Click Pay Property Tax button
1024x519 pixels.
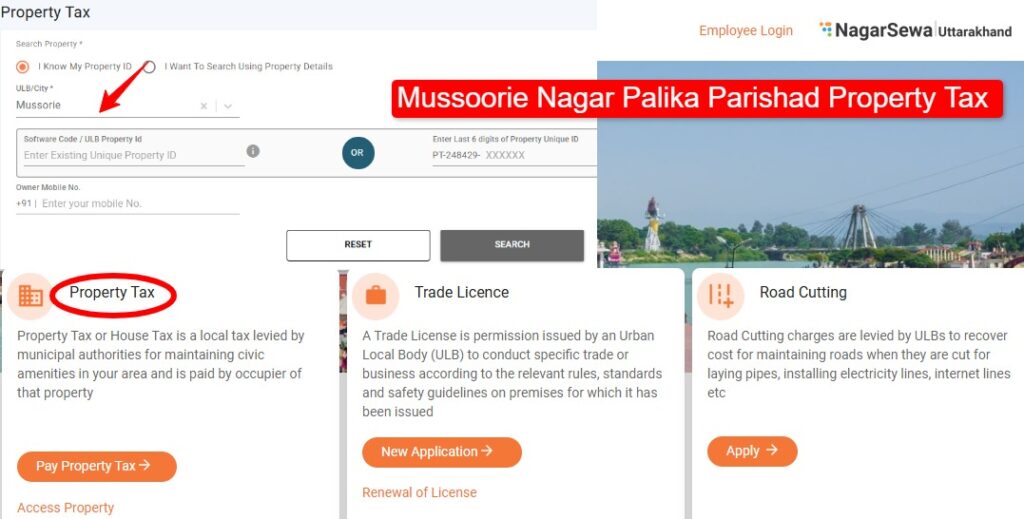tap(97, 466)
